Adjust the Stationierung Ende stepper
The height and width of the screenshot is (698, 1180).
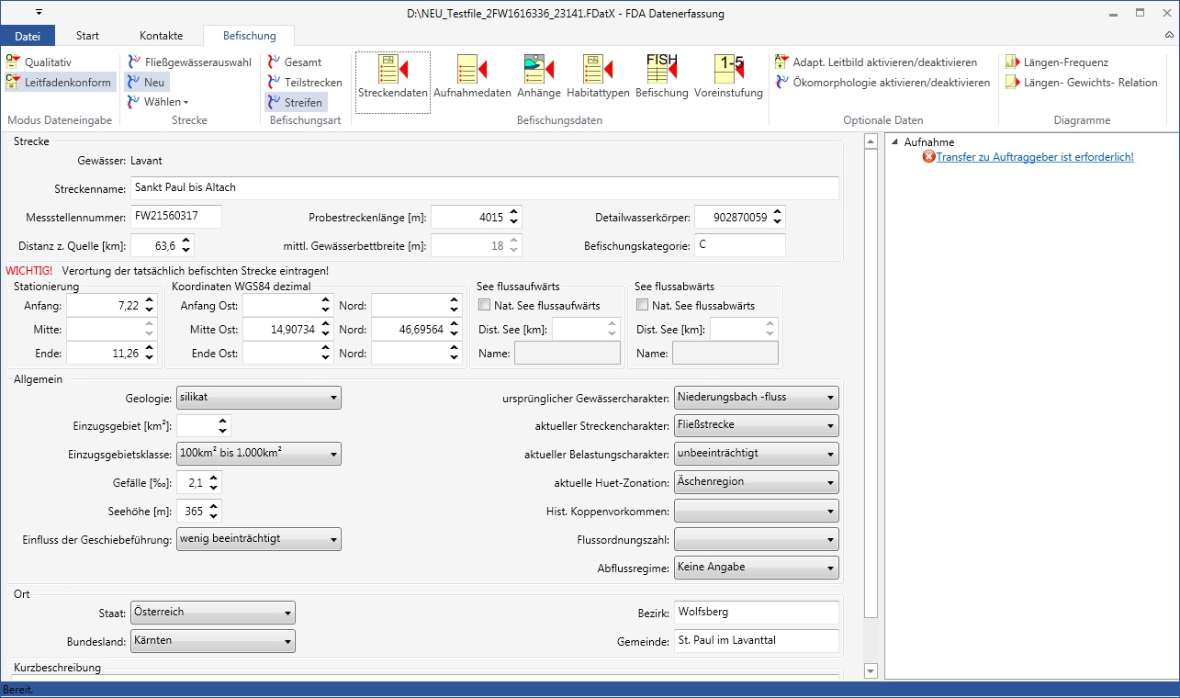[x=149, y=353]
